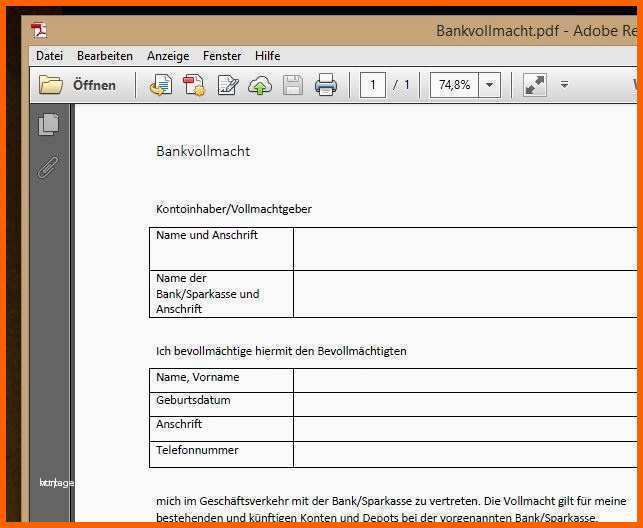
Task: Click the Adobe Reader PDF logo icon
Action: (39, 30)
